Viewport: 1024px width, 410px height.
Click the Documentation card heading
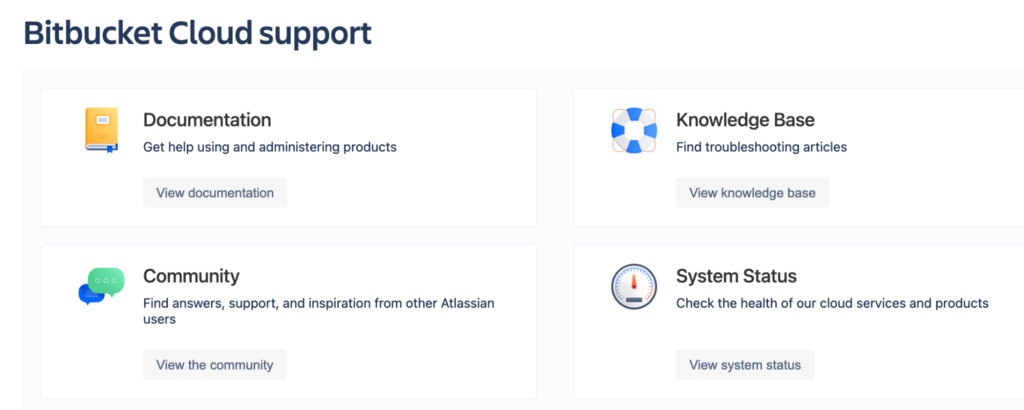point(207,120)
